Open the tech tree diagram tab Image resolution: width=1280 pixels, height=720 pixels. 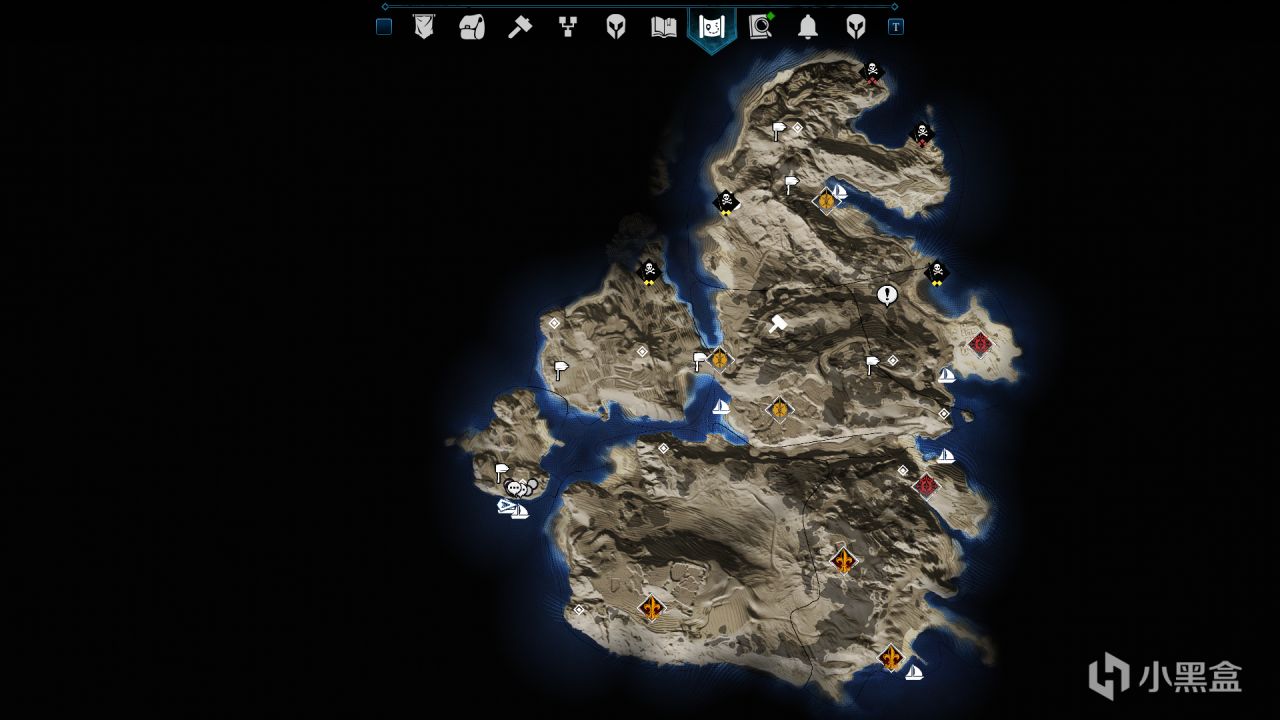tap(568, 27)
